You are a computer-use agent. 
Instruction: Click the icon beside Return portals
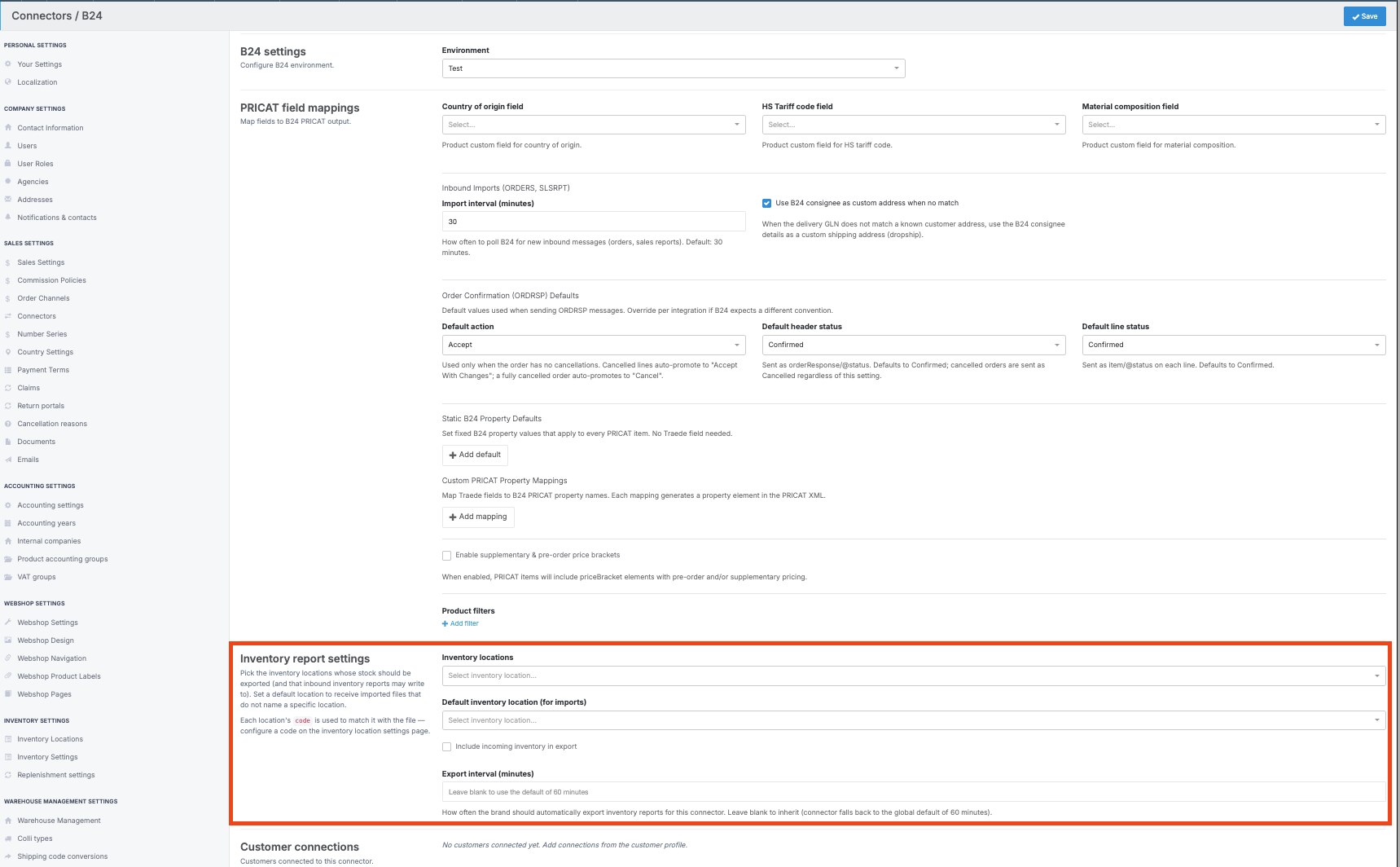pyautogui.click(x=8, y=406)
